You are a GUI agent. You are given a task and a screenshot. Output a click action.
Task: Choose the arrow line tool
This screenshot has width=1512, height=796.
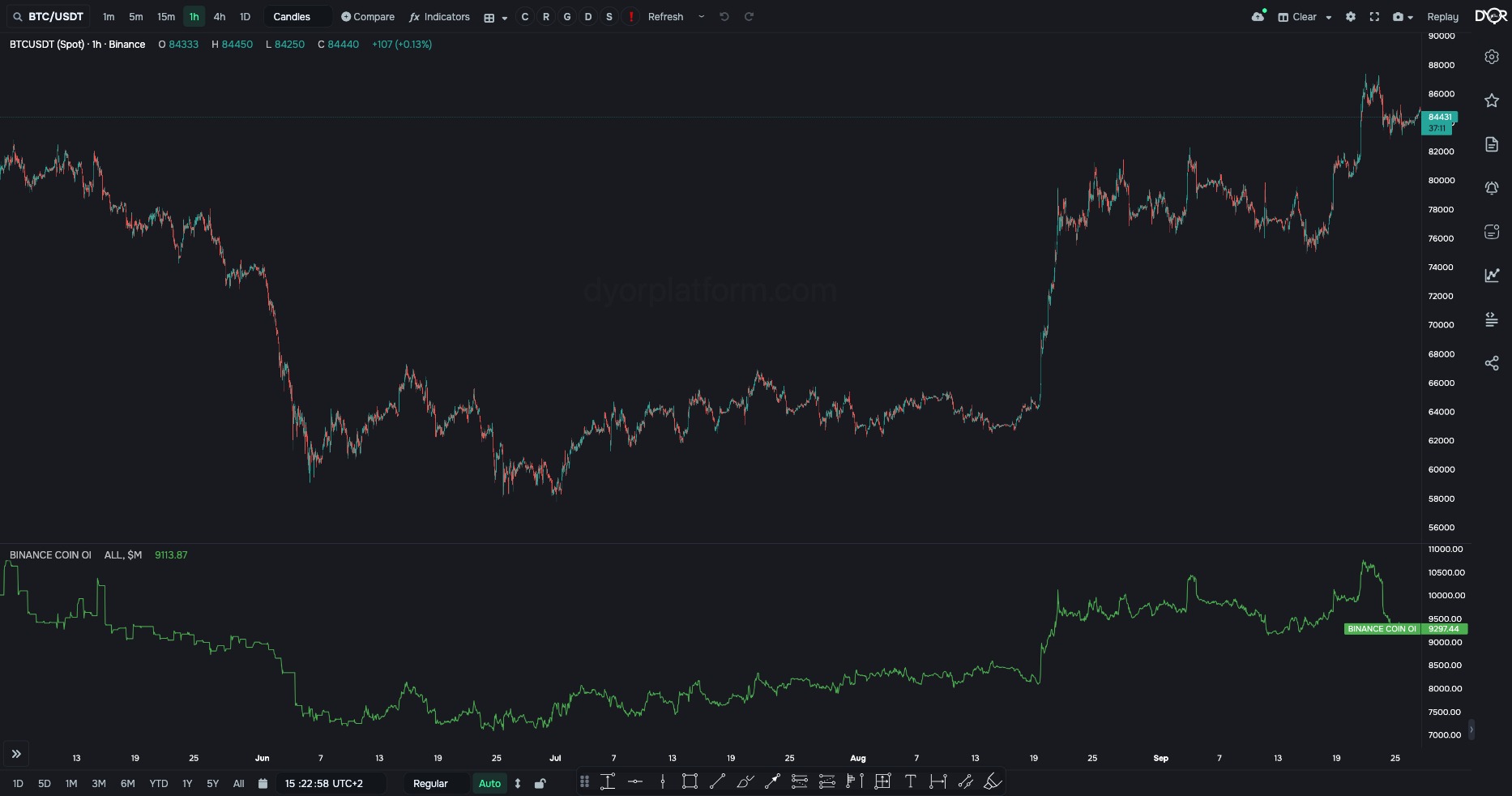coord(772,781)
